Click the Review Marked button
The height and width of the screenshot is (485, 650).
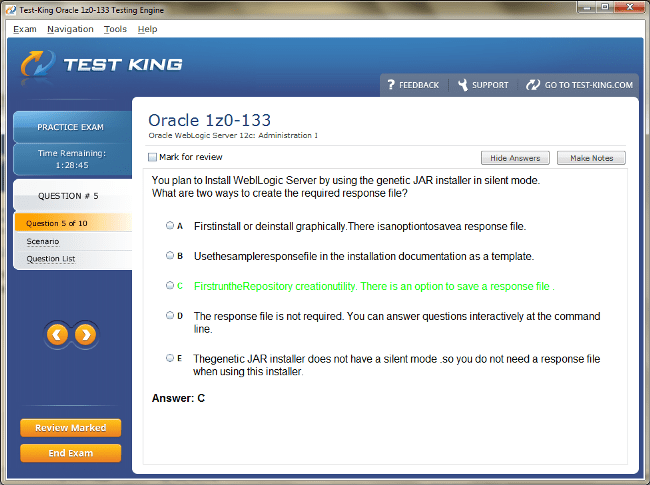point(70,428)
